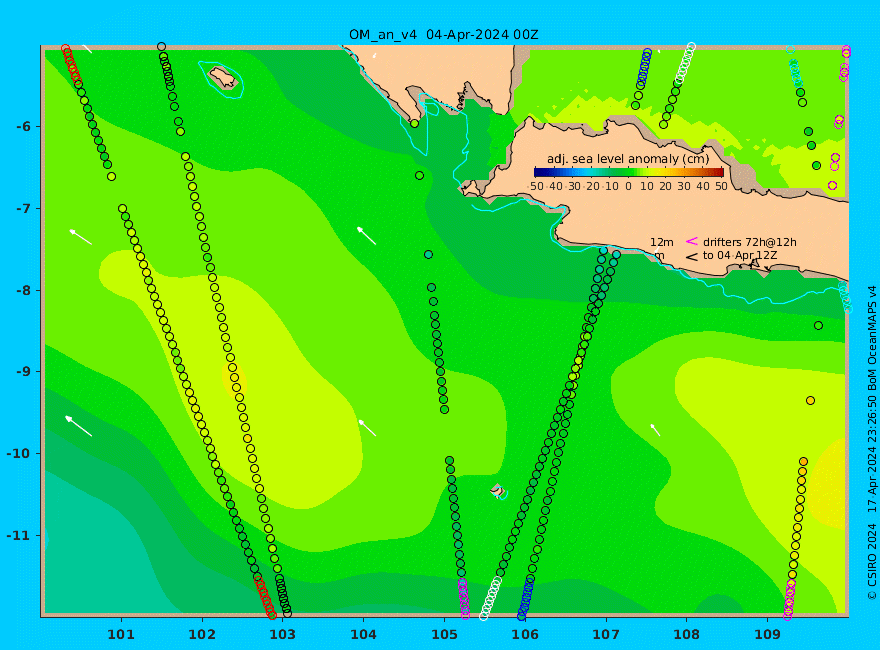Click the 106 longitude axis label
This screenshot has width=880, height=650.
(x=525, y=635)
